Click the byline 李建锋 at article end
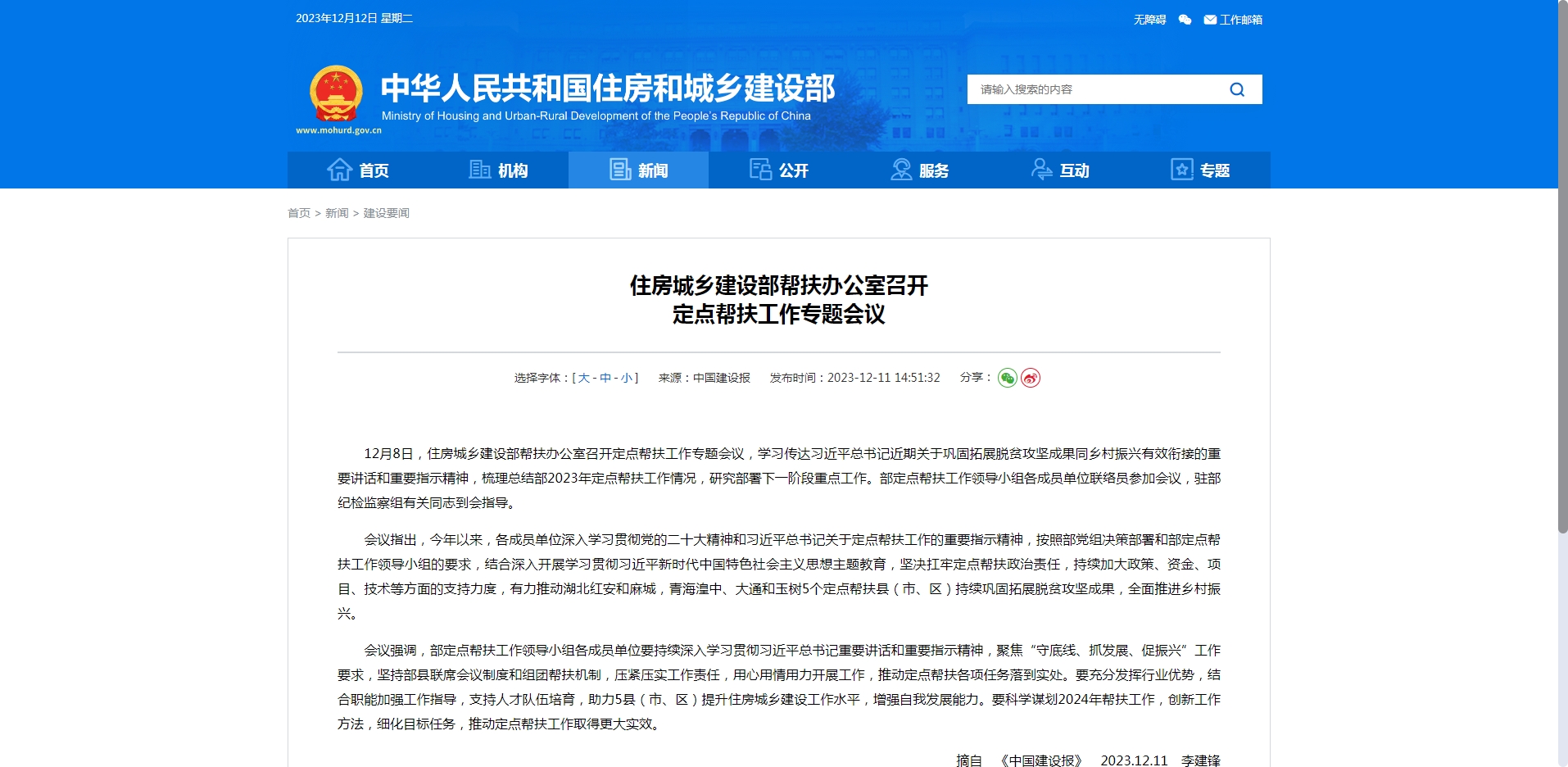1568x767 pixels. [x=1200, y=760]
